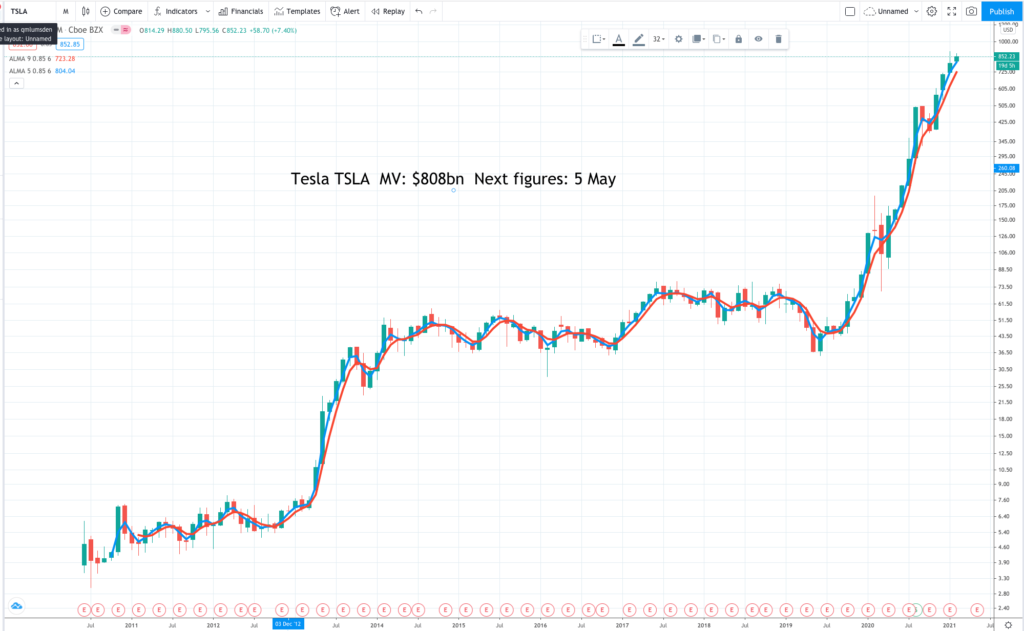Open the candlestick chart style selector

point(86,11)
